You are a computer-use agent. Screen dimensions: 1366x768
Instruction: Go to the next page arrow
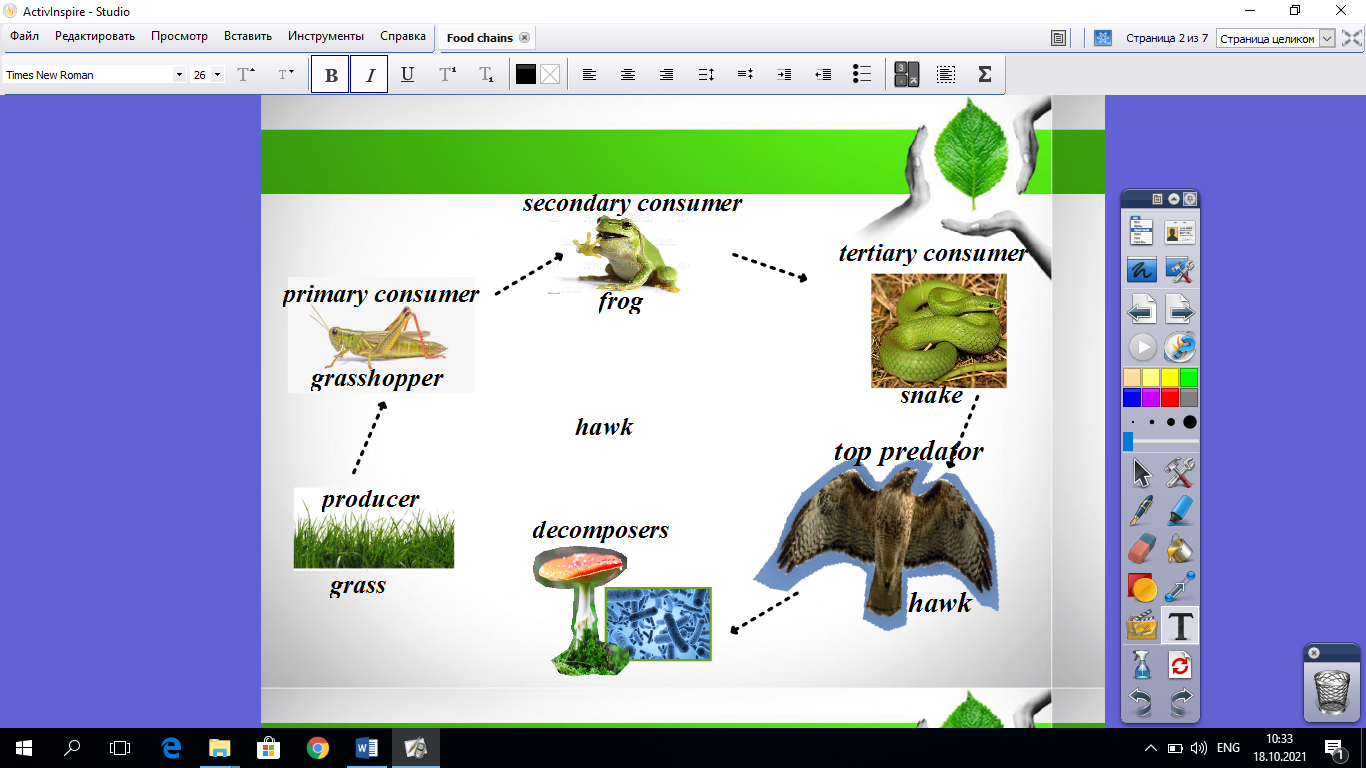1181,309
